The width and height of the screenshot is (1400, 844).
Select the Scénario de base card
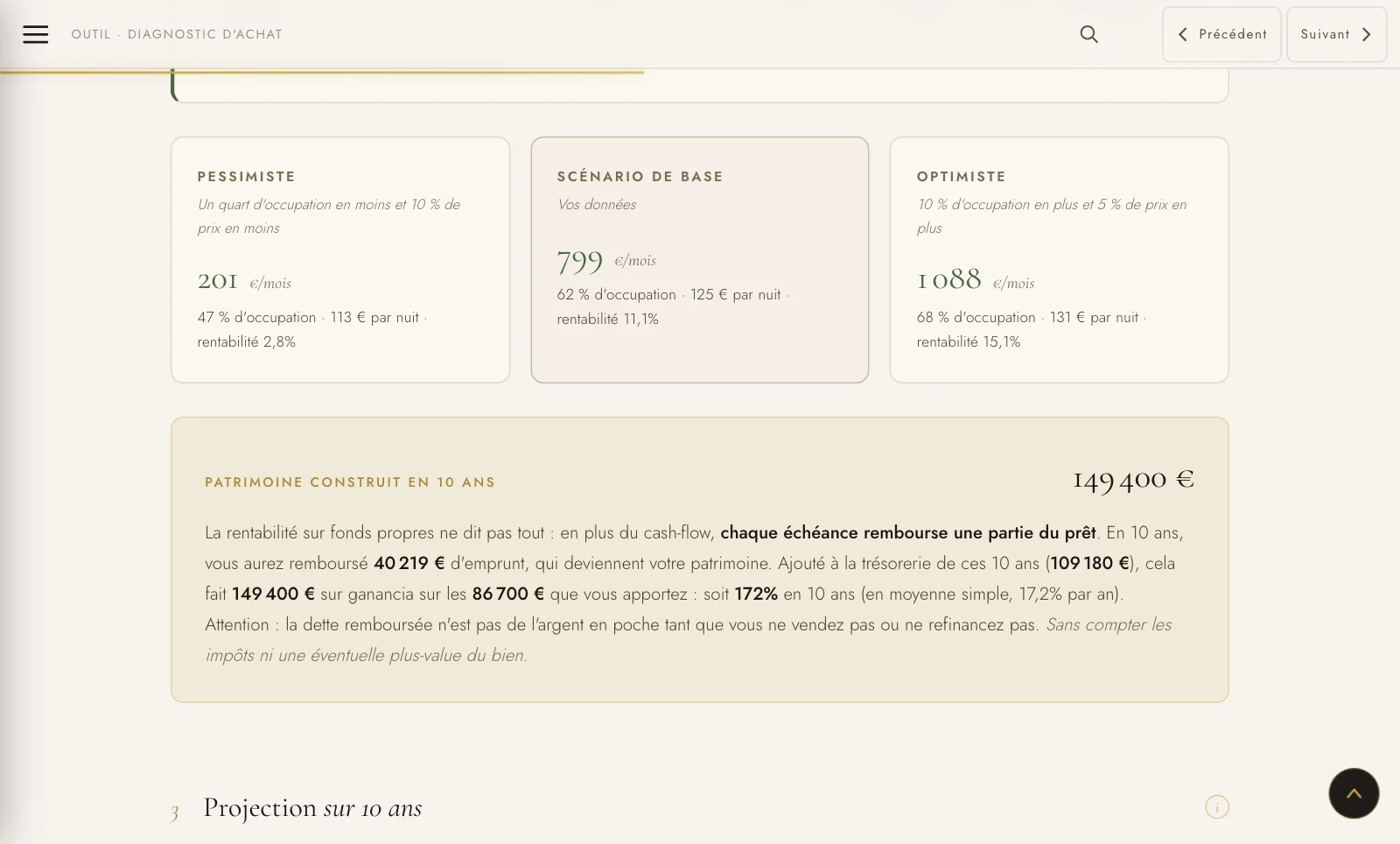pos(700,260)
